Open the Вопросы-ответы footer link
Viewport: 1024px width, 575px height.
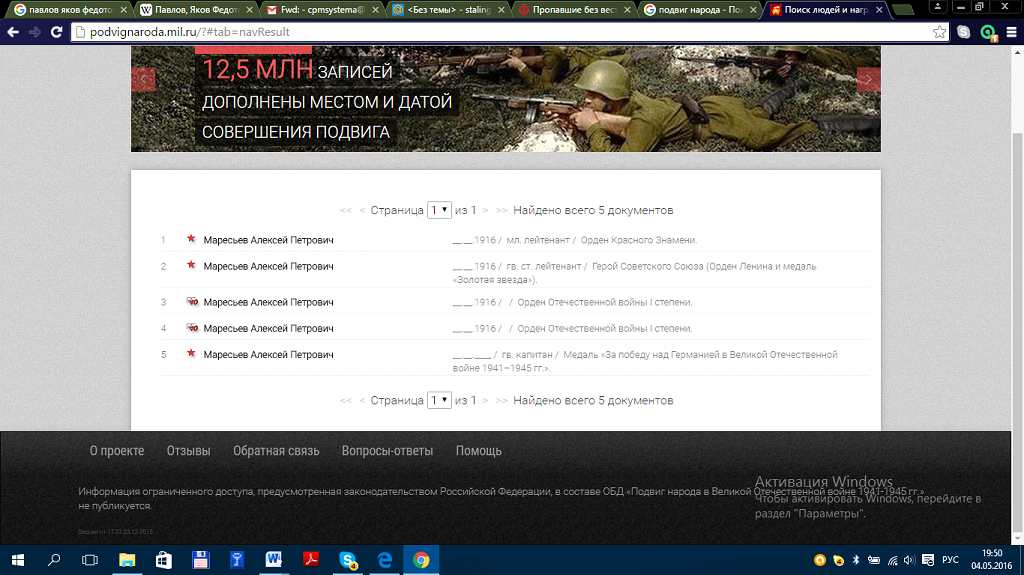point(387,451)
